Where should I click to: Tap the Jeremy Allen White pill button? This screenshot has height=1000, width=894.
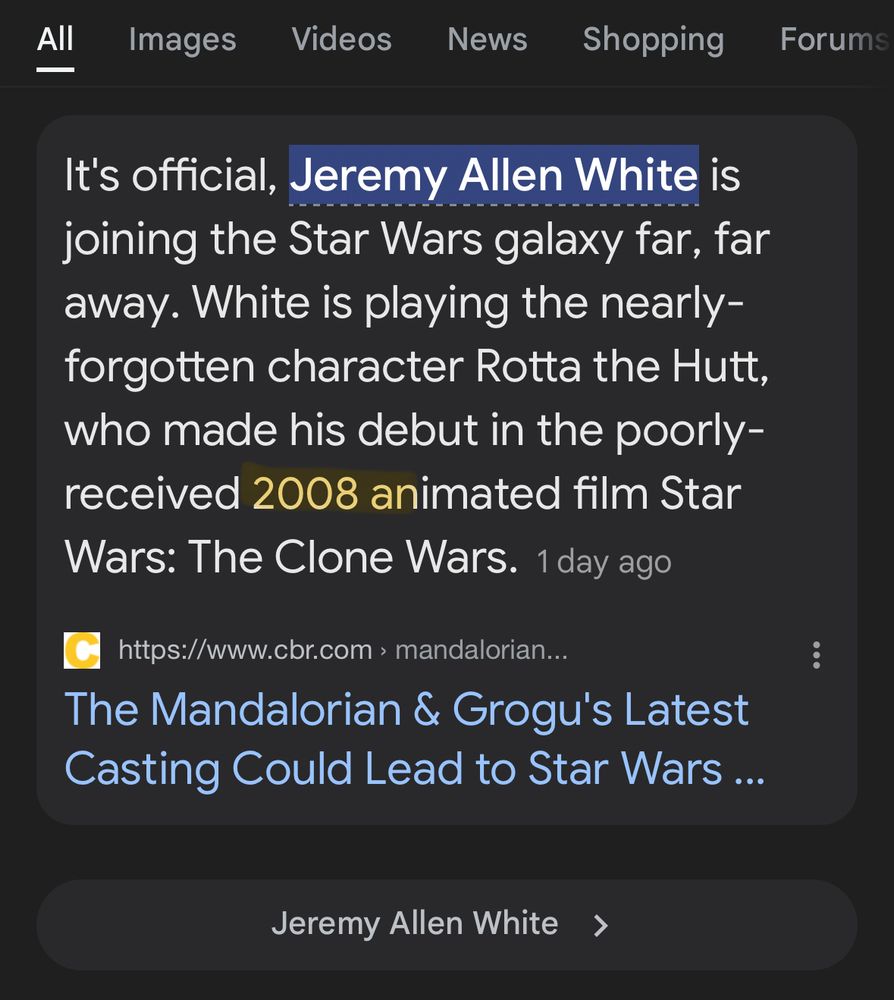446,925
